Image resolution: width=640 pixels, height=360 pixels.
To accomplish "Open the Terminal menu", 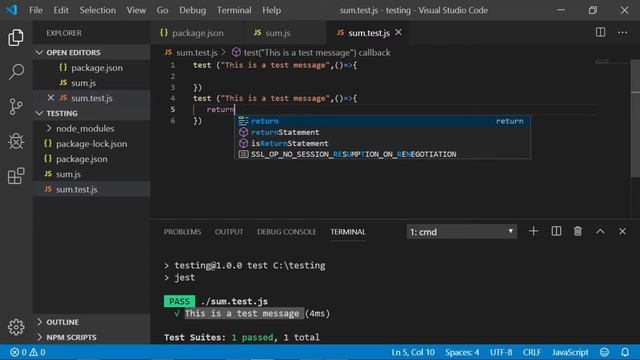I will (234, 10).
